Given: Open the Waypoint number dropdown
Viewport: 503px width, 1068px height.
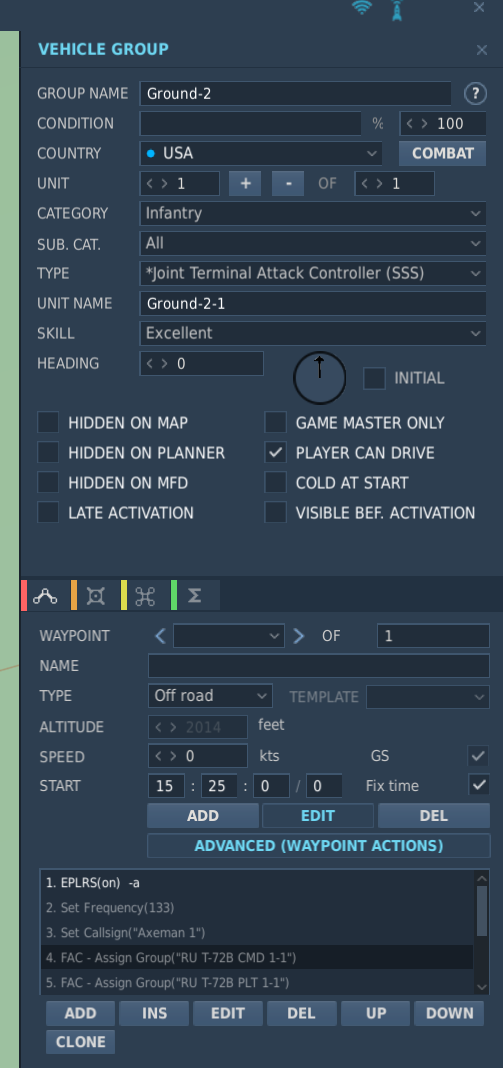Looking at the screenshot, I should click(229, 636).
